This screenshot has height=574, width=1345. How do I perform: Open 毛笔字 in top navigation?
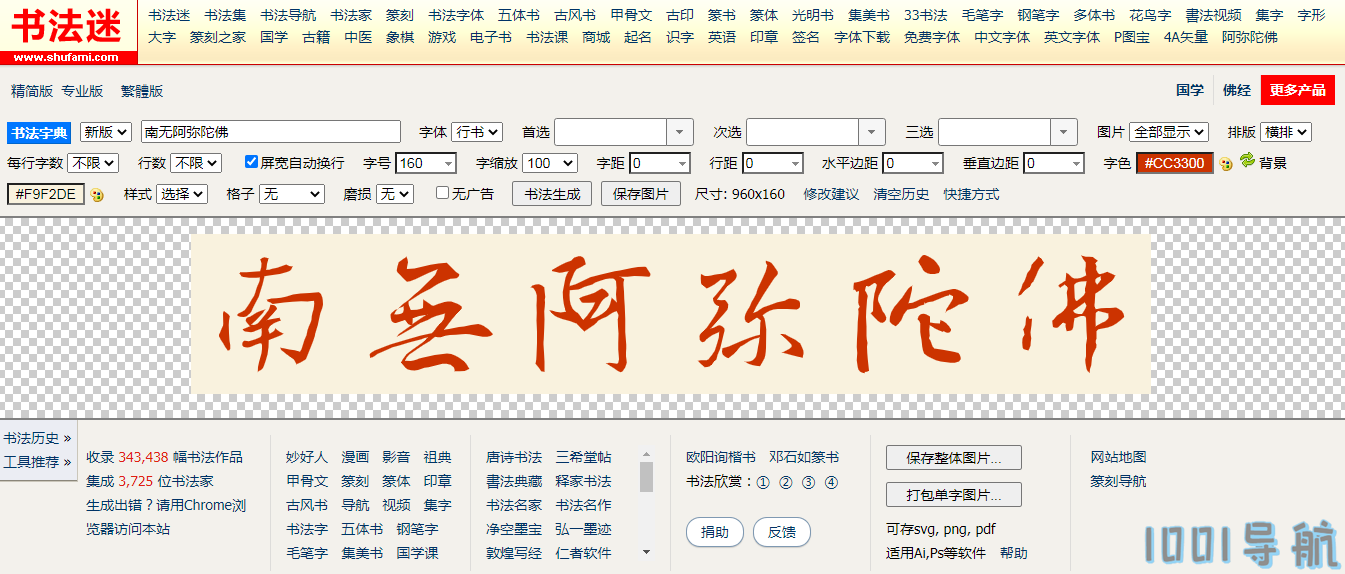[x=982, y=15]
